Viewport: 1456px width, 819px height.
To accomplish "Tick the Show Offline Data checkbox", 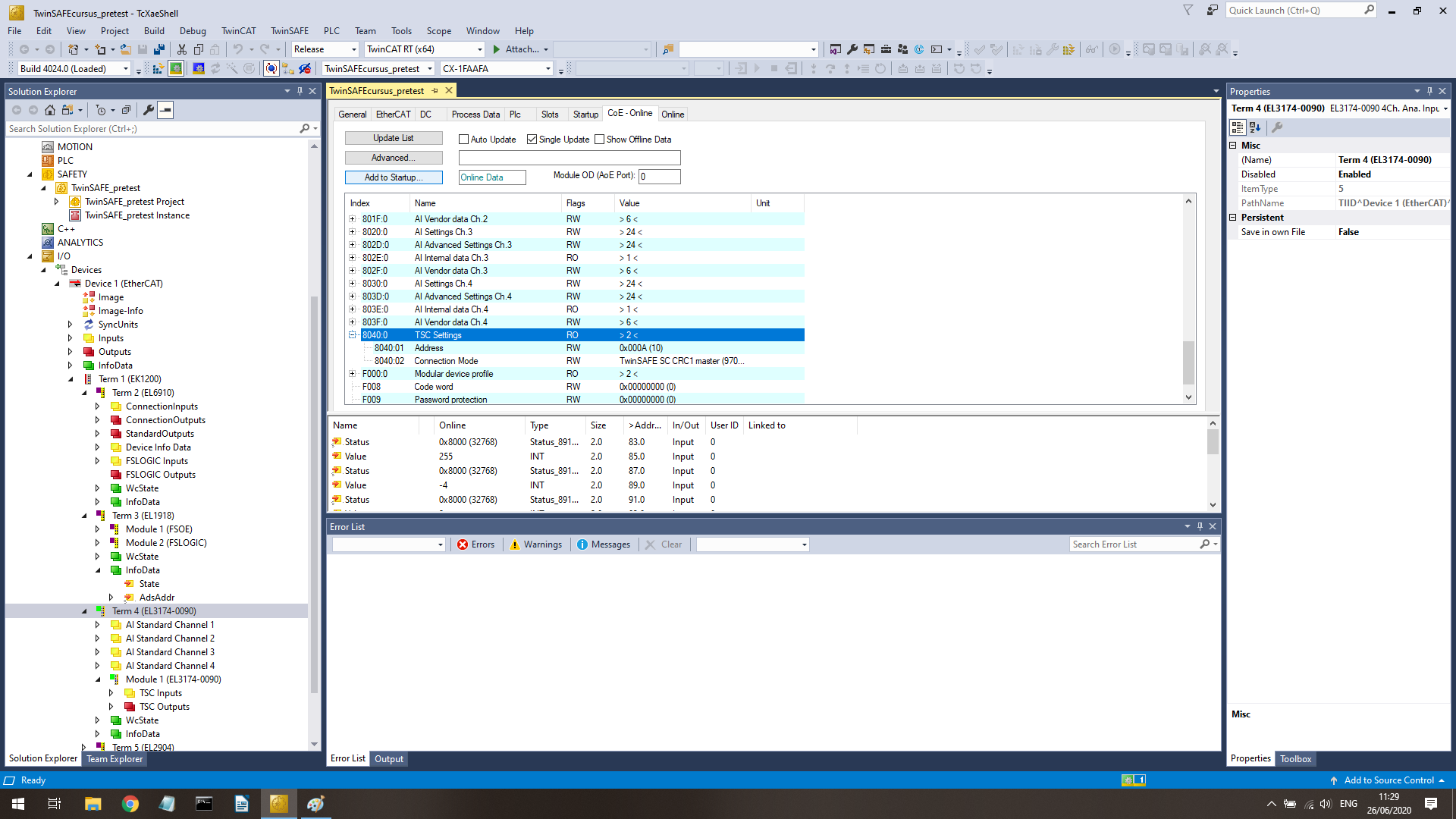I will (x=600, y=140).
